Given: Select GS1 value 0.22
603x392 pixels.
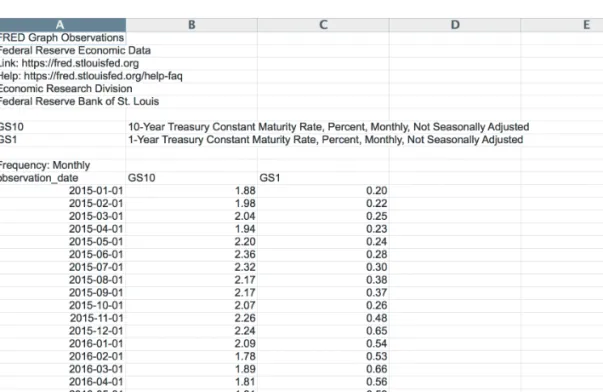Looking at the screenshot, I should (323, 203).
